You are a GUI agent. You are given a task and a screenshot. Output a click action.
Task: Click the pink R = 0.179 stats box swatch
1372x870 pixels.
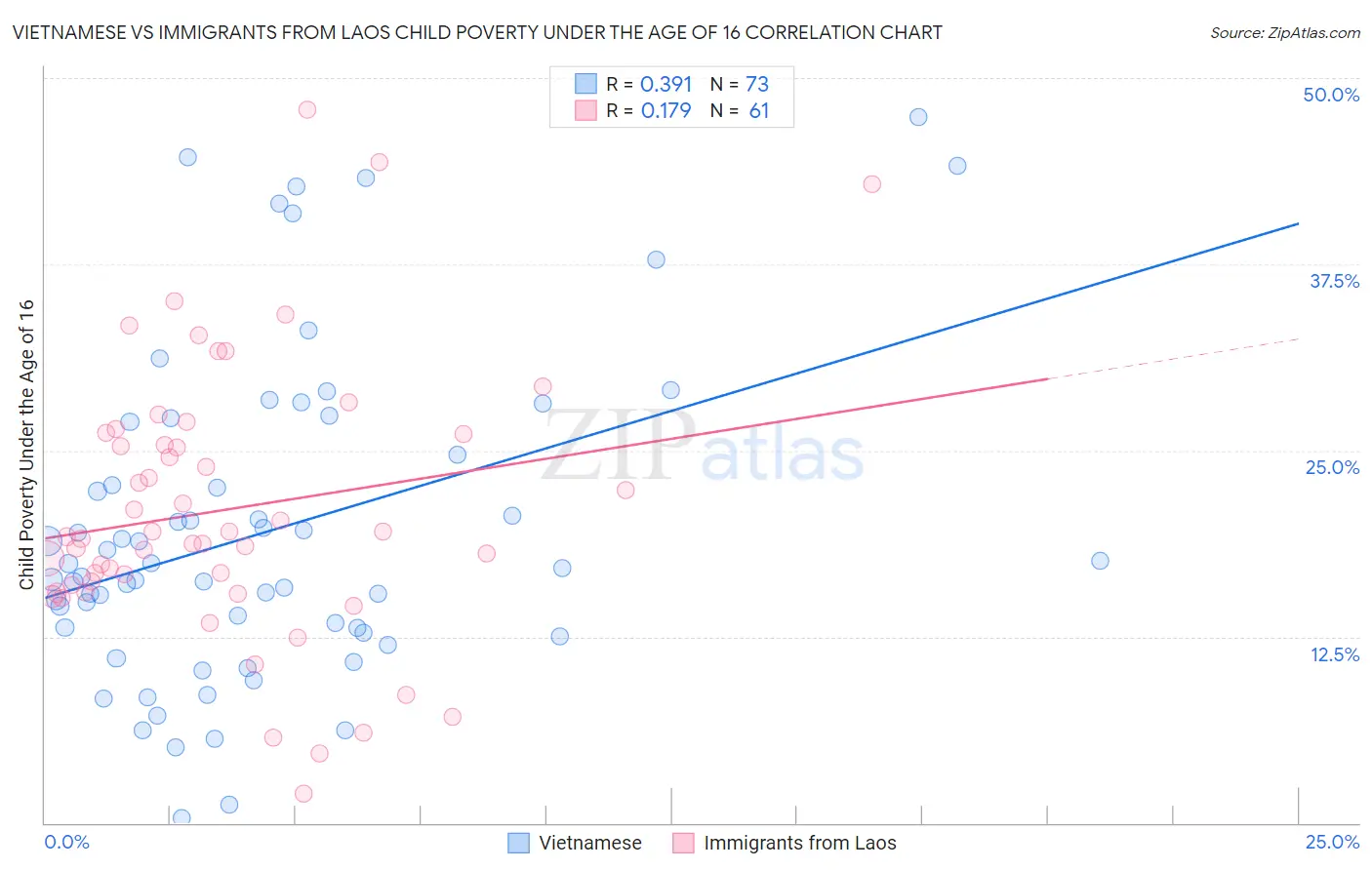coord(585,110)
